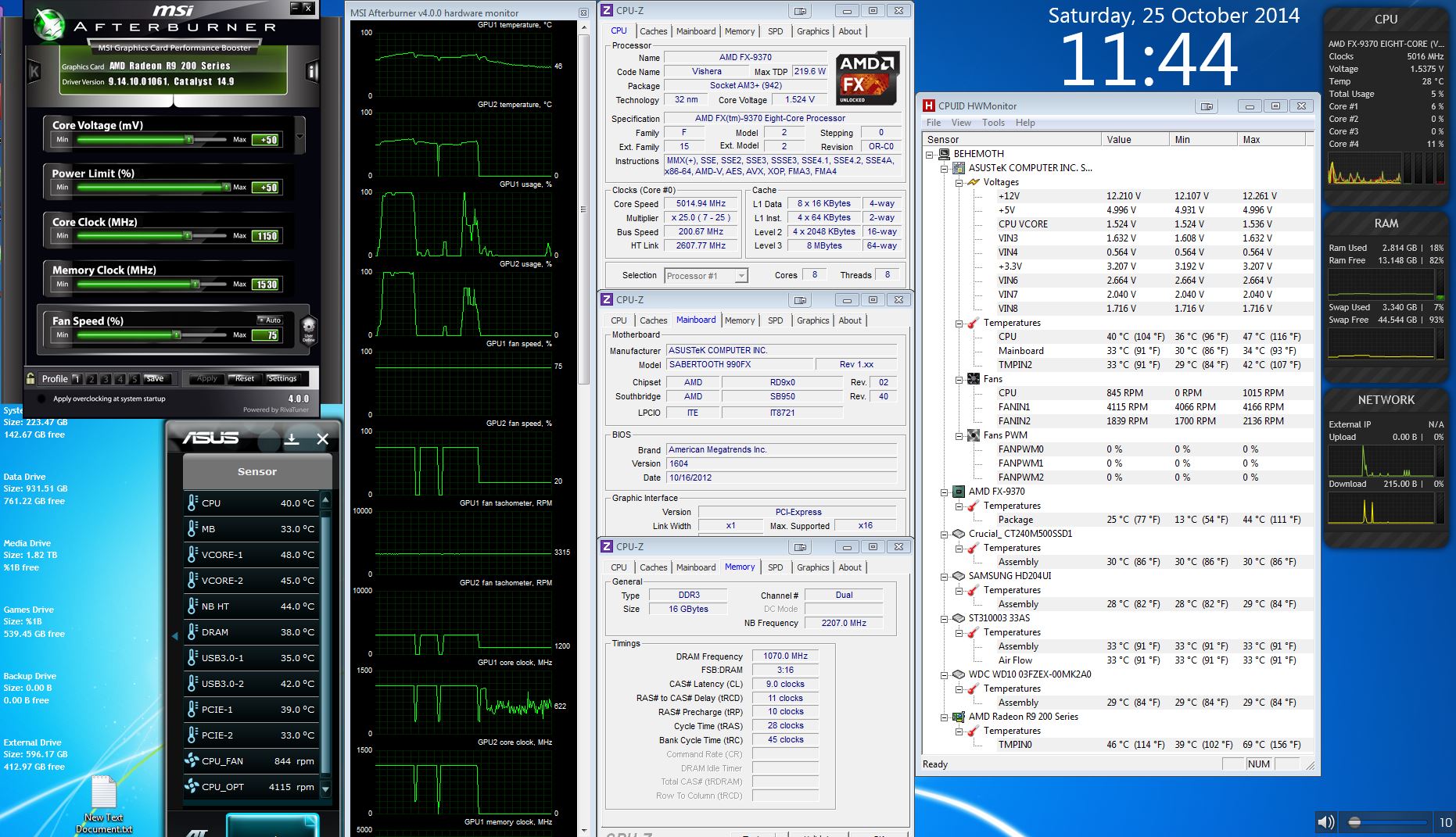Mute audio with the speaker volume icon
Screen dimensions: 1456x837
coord(1325,821)
